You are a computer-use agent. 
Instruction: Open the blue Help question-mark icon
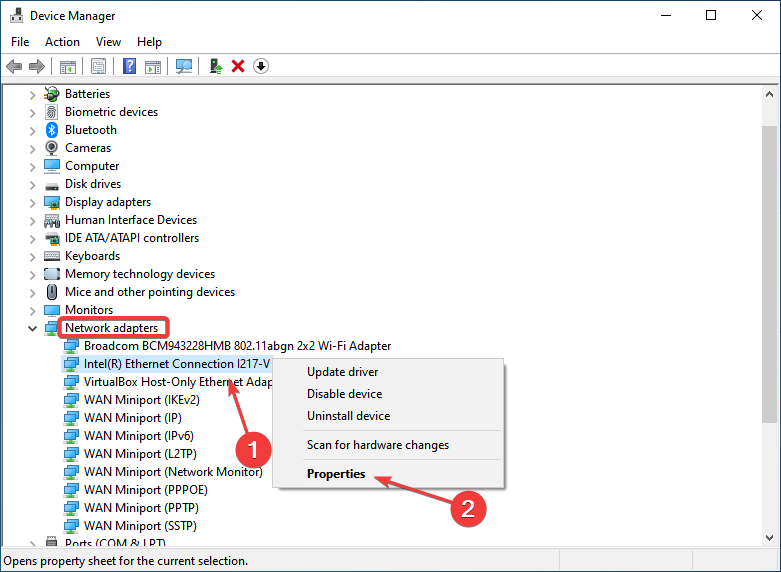(130, 66)
